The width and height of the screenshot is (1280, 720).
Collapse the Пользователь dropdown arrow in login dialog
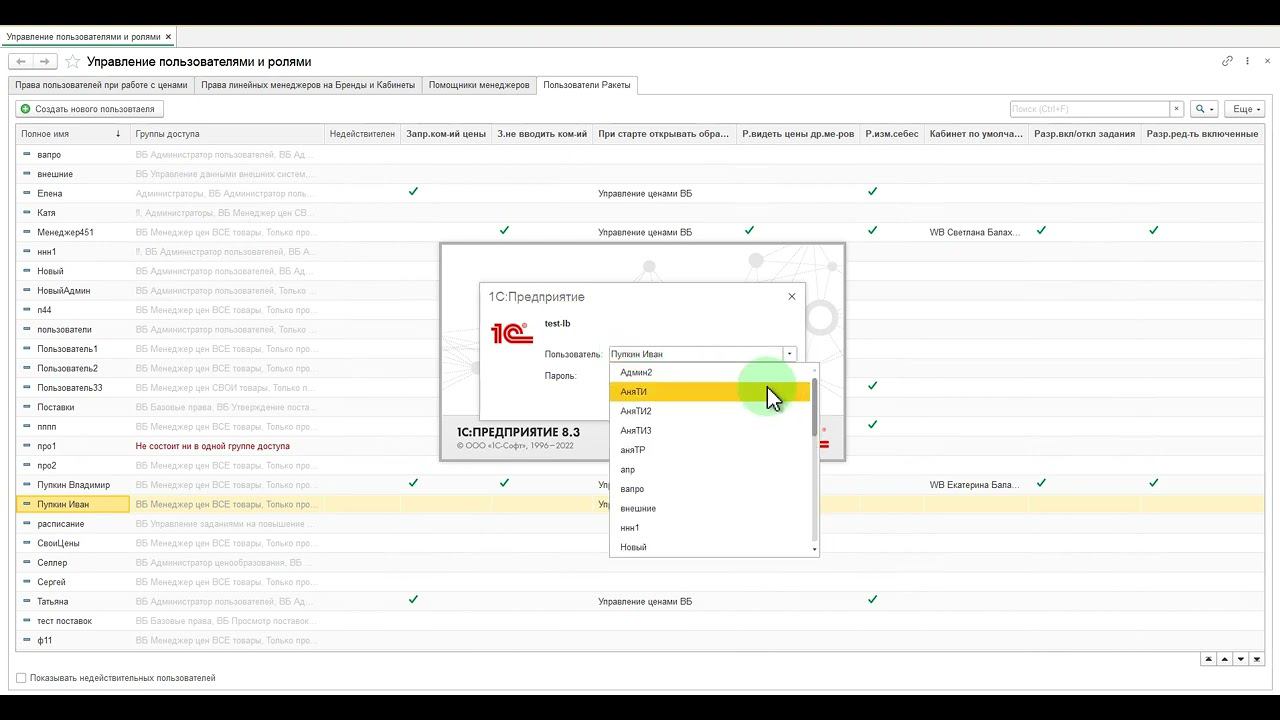click(789, 354)
